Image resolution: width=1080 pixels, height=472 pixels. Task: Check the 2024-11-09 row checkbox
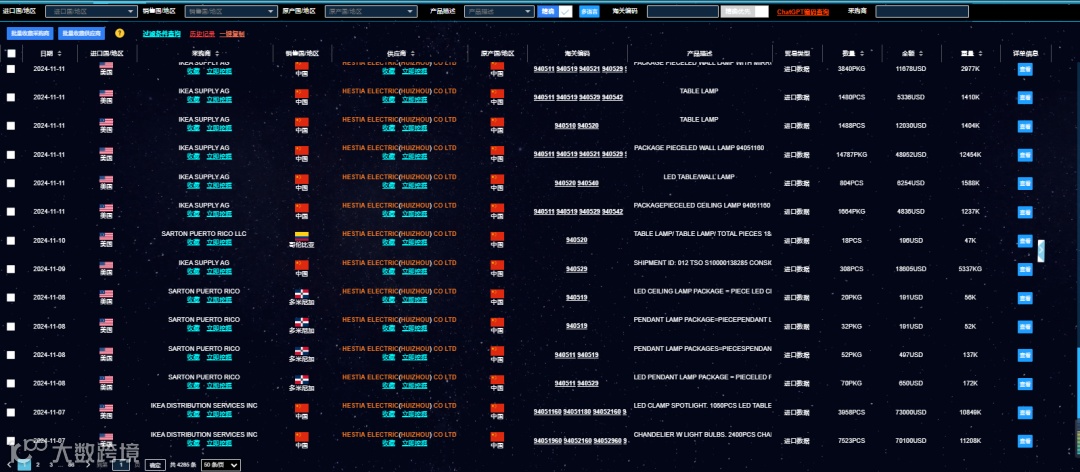click(11, 269)
